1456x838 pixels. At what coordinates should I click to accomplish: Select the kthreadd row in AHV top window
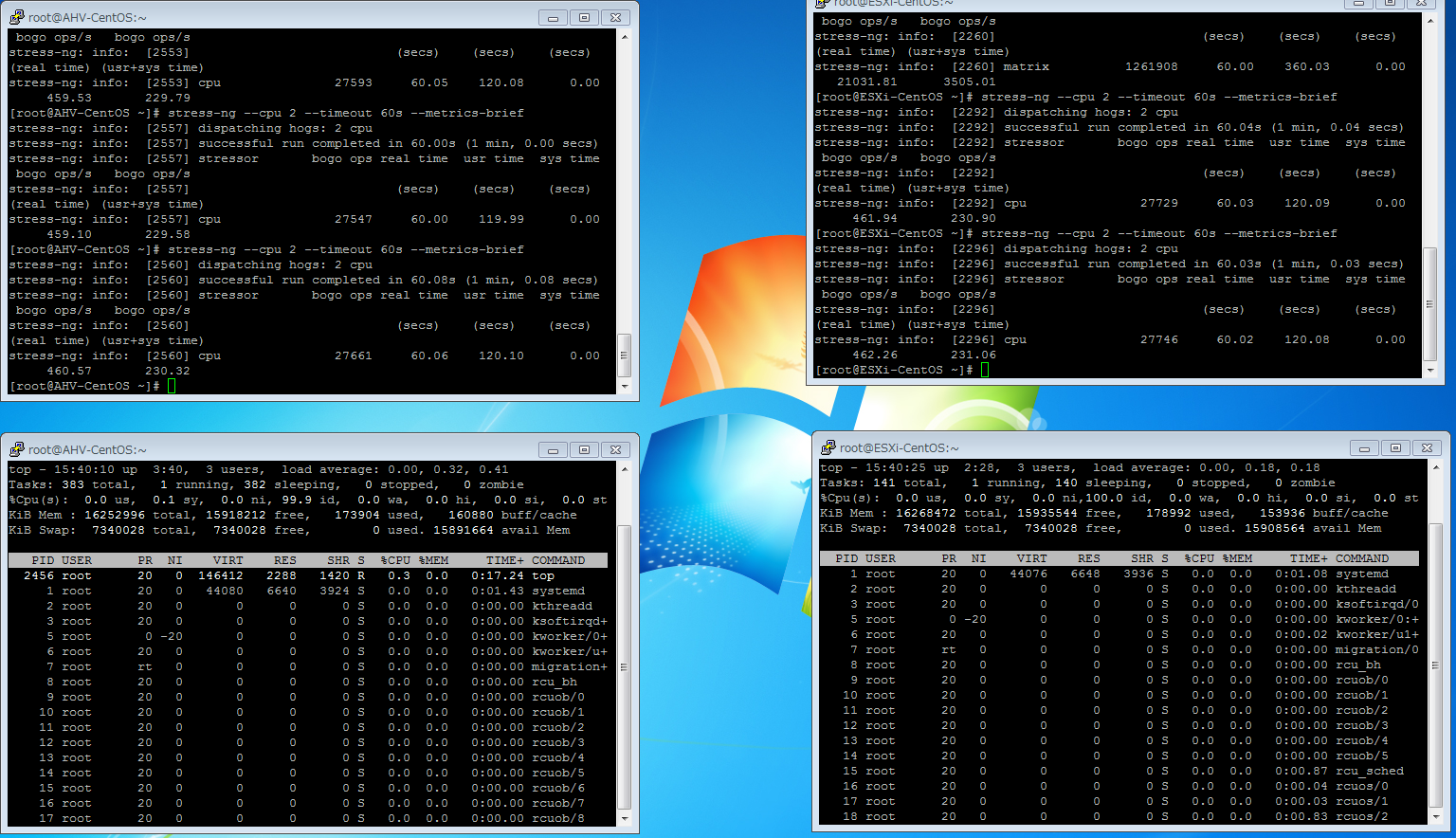tap(308, 606)
